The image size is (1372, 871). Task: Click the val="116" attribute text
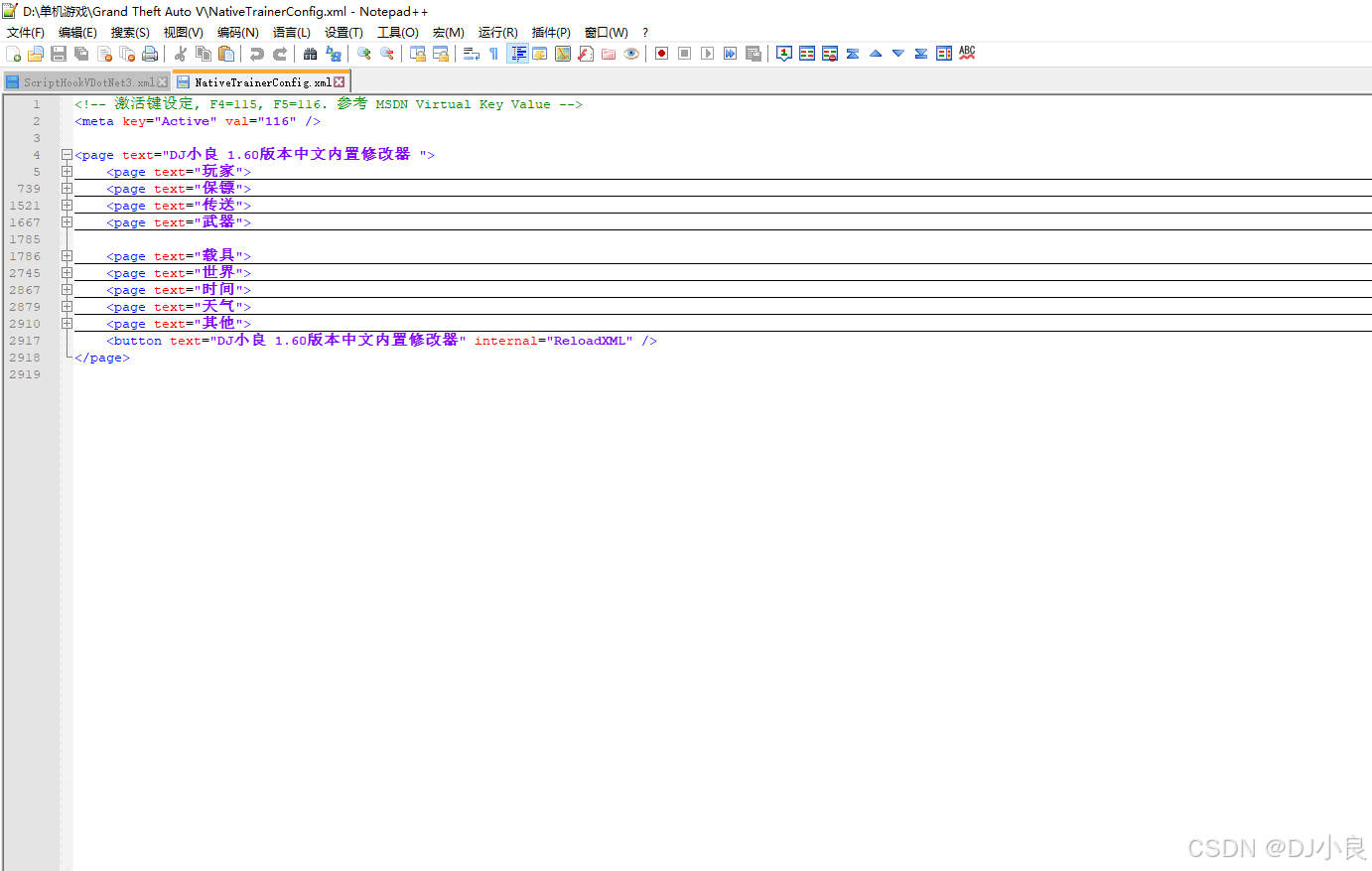coord(260,121)
